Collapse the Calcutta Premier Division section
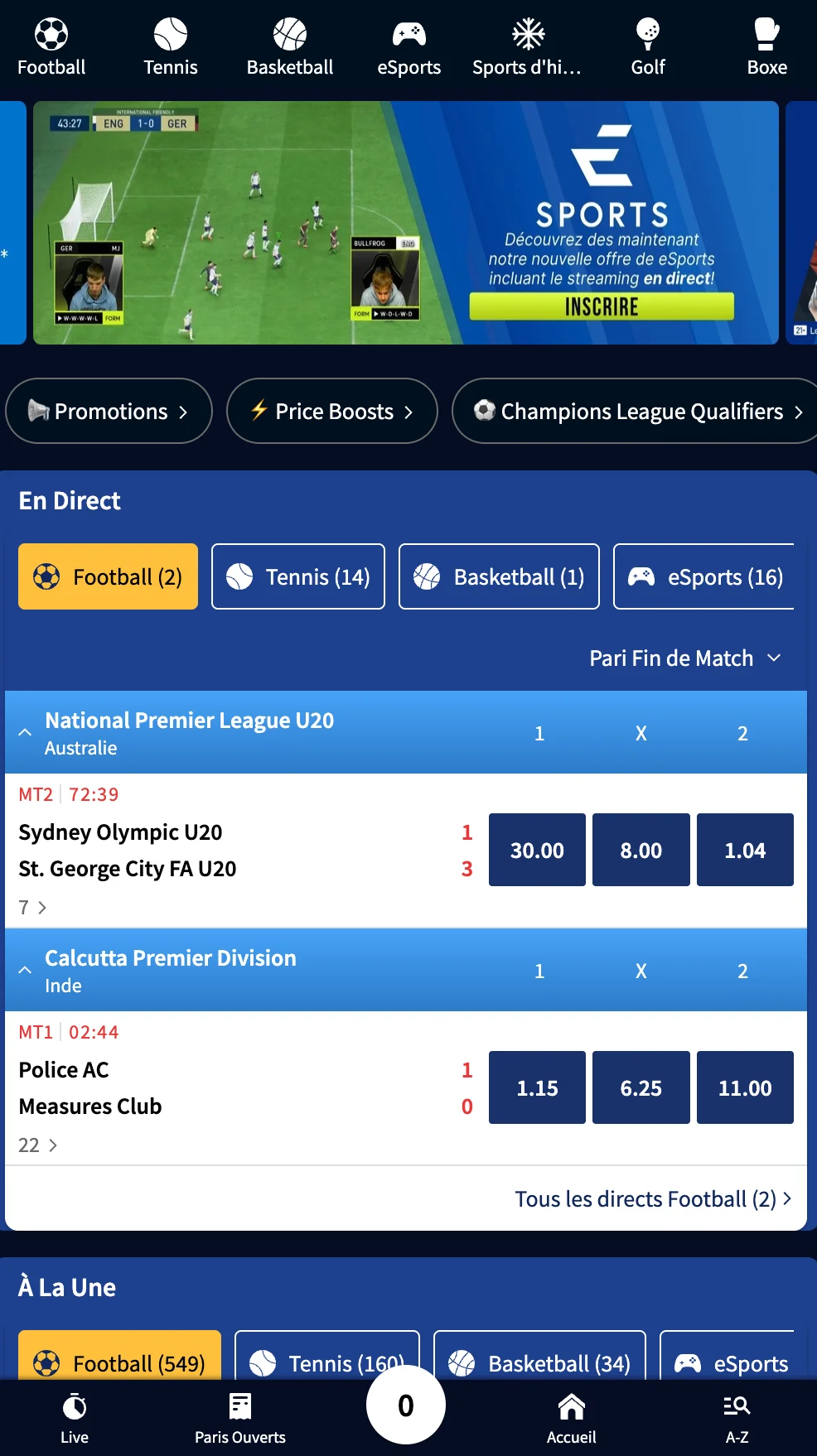Screen dimensions: 817x1456 click(x=25, y=970)
